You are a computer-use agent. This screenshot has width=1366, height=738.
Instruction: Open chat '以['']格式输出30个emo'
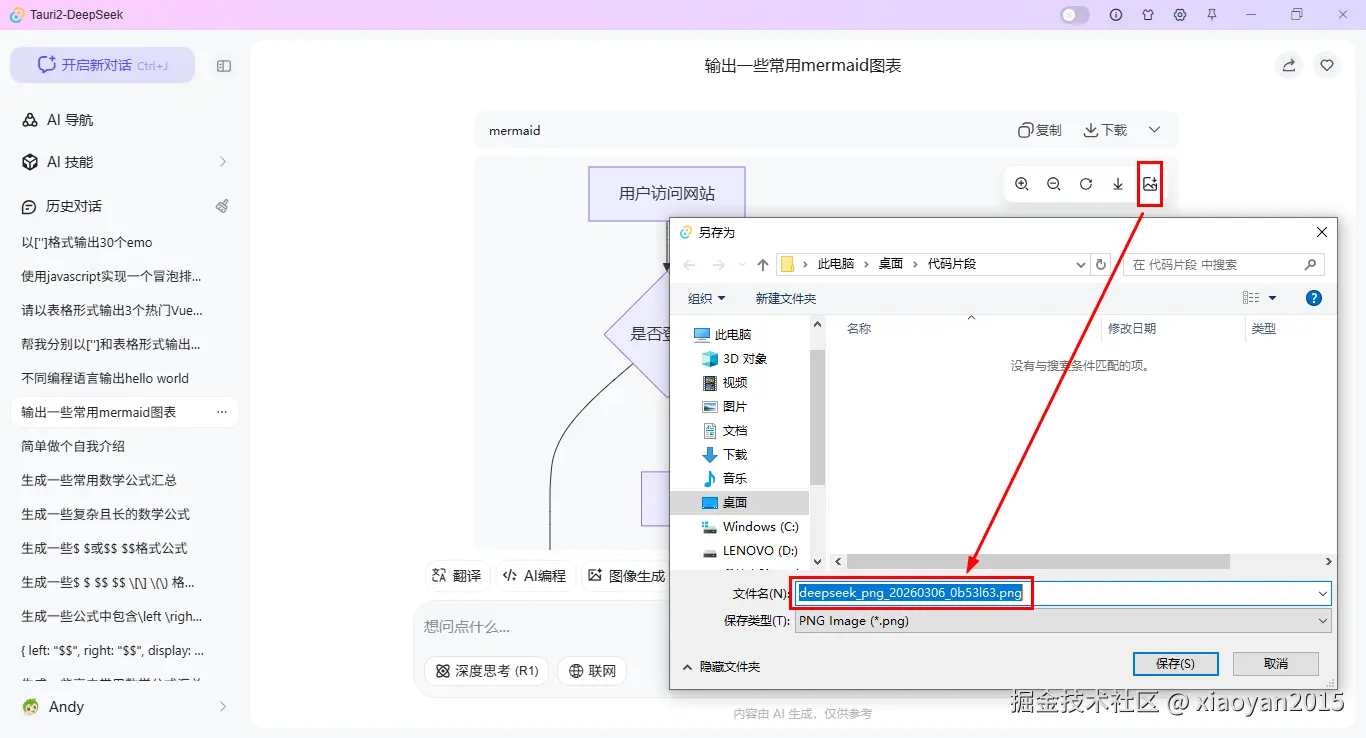[124, 242]
